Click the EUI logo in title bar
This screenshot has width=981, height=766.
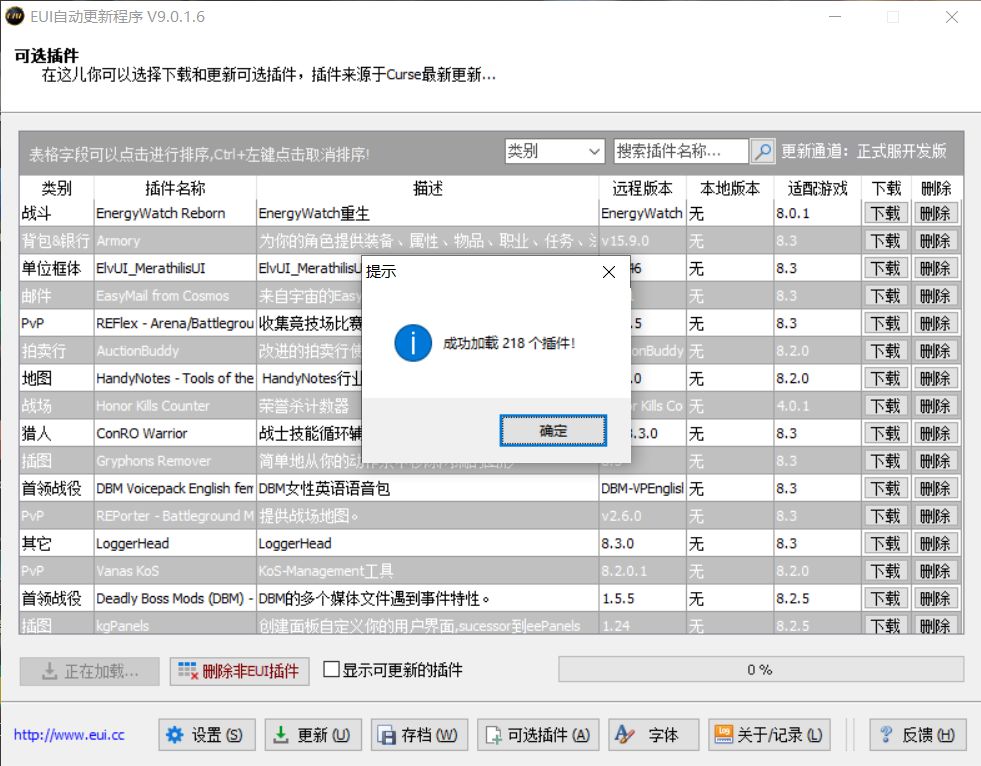coord(17,17)
